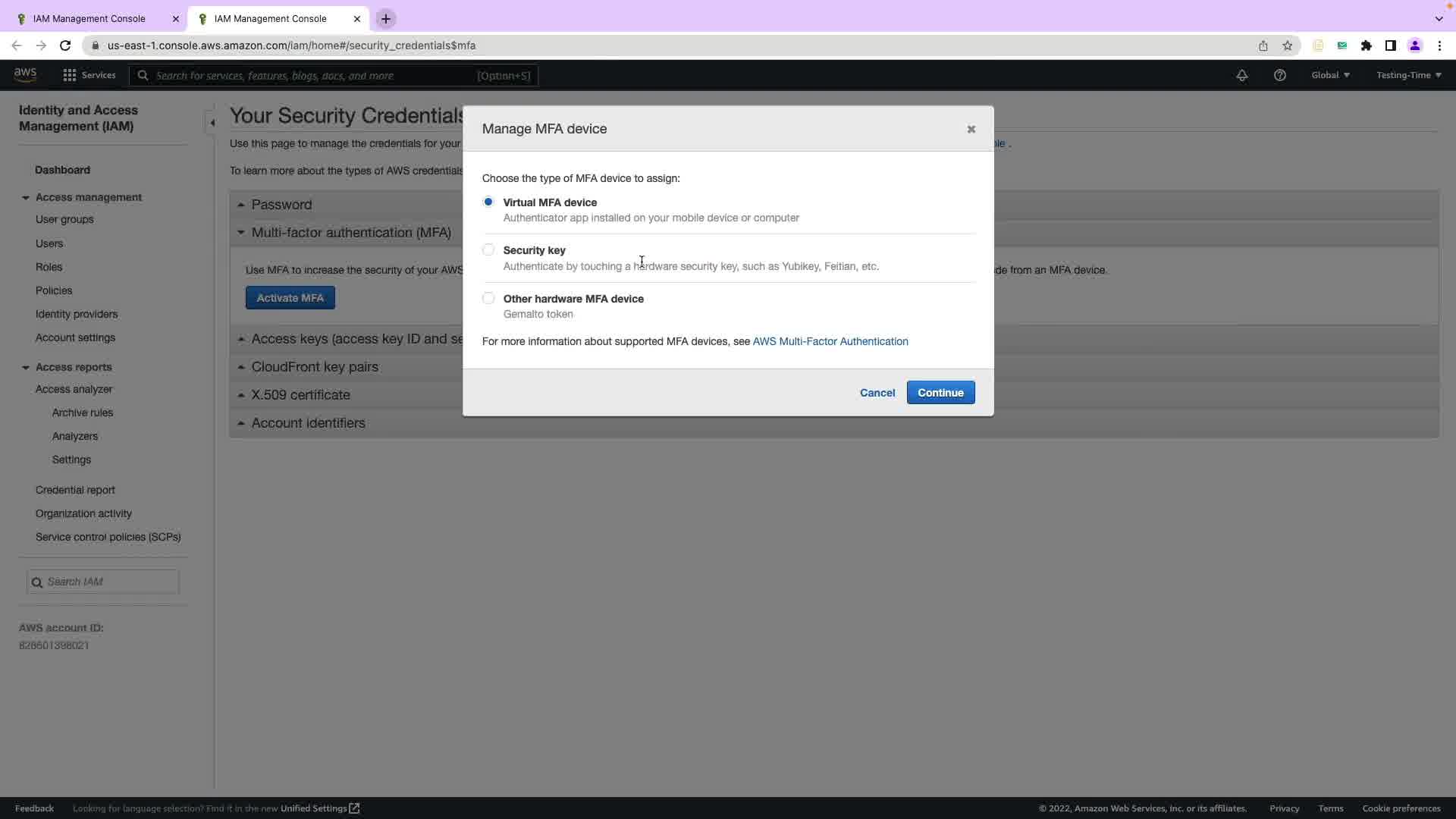Collapse the IAM sidebar arrow

coord(212,123)
